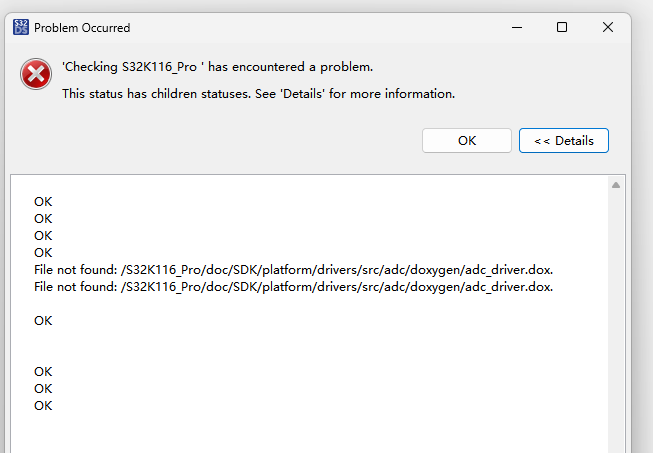Close the Problem Occurred dialog
The image size is (653, 453).
point(608,28)
